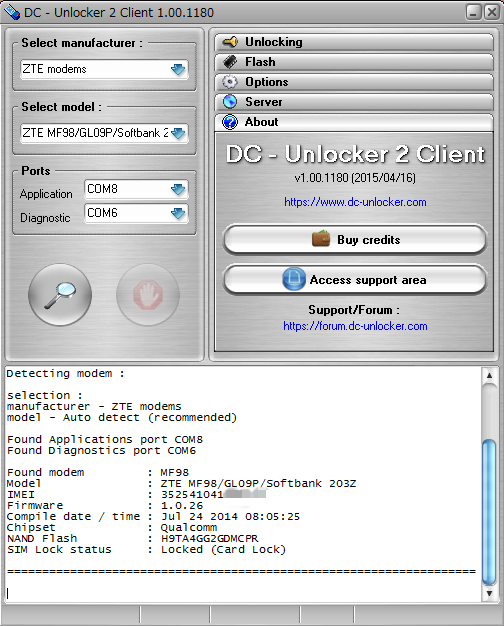The width and height of the screenshot is (504, 626).
Task: Click the wallet icon on Buy credits
Action: 321,239
